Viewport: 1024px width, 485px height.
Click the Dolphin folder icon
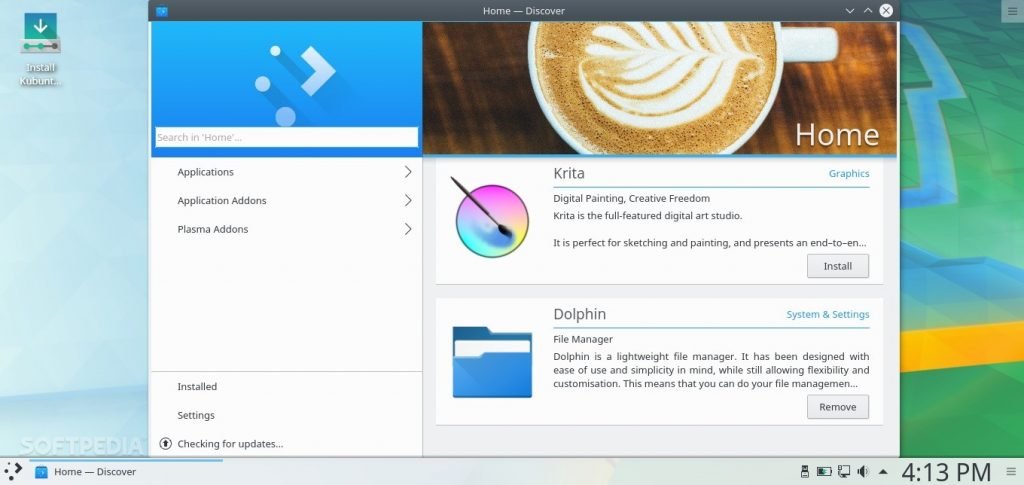491,361
